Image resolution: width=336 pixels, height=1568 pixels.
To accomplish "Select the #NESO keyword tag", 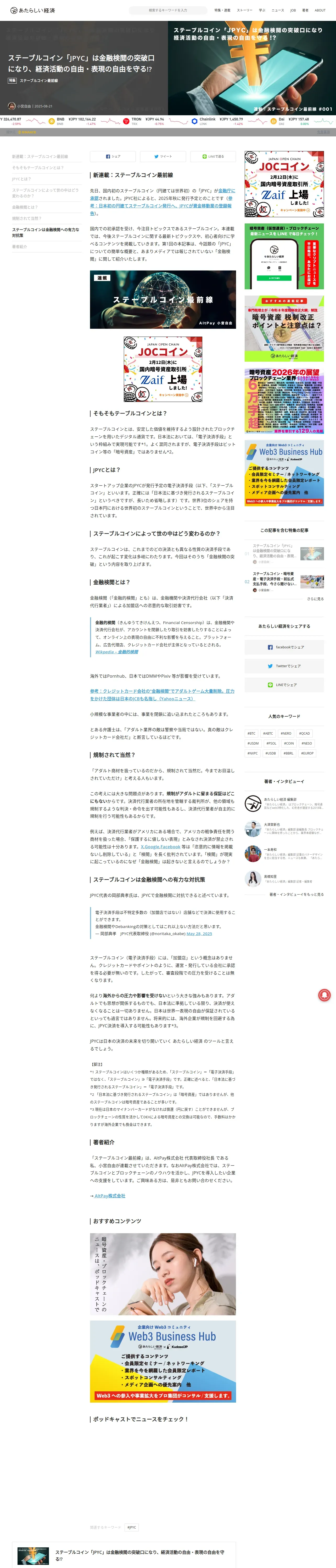I will [x=307, y=743].
